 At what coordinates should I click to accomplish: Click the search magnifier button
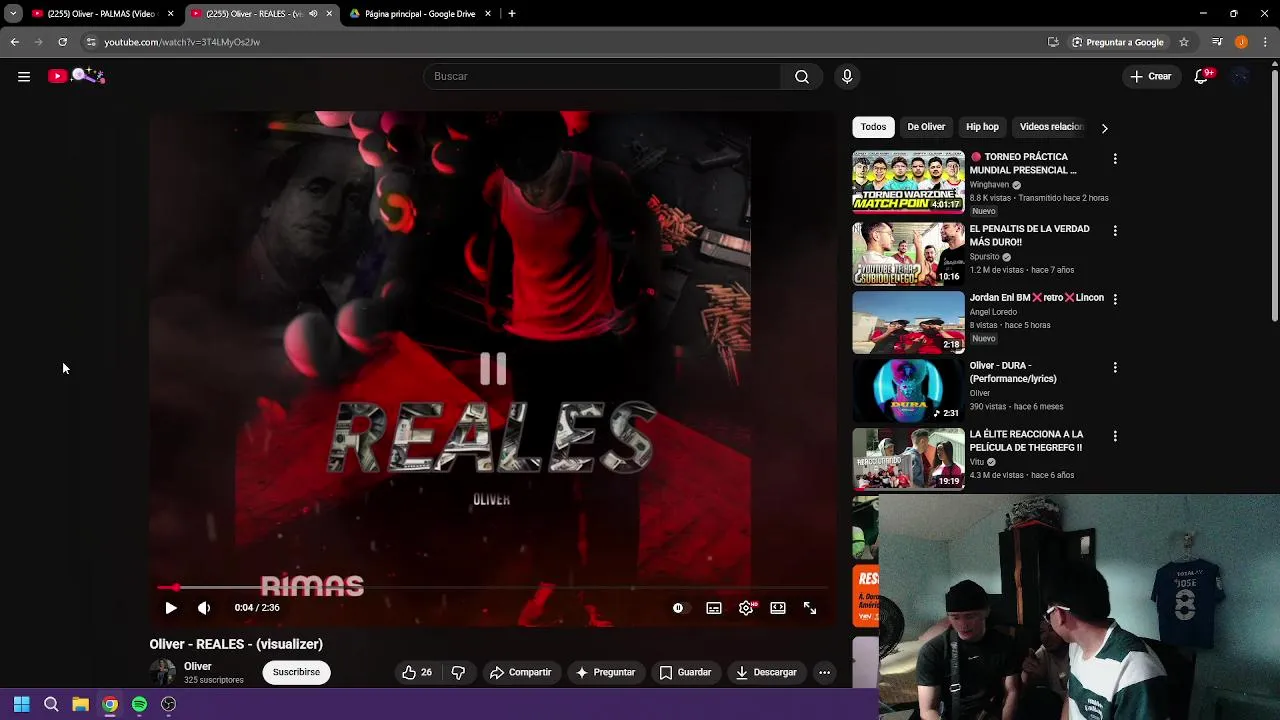pyautogui.click(x=802, y=76)
